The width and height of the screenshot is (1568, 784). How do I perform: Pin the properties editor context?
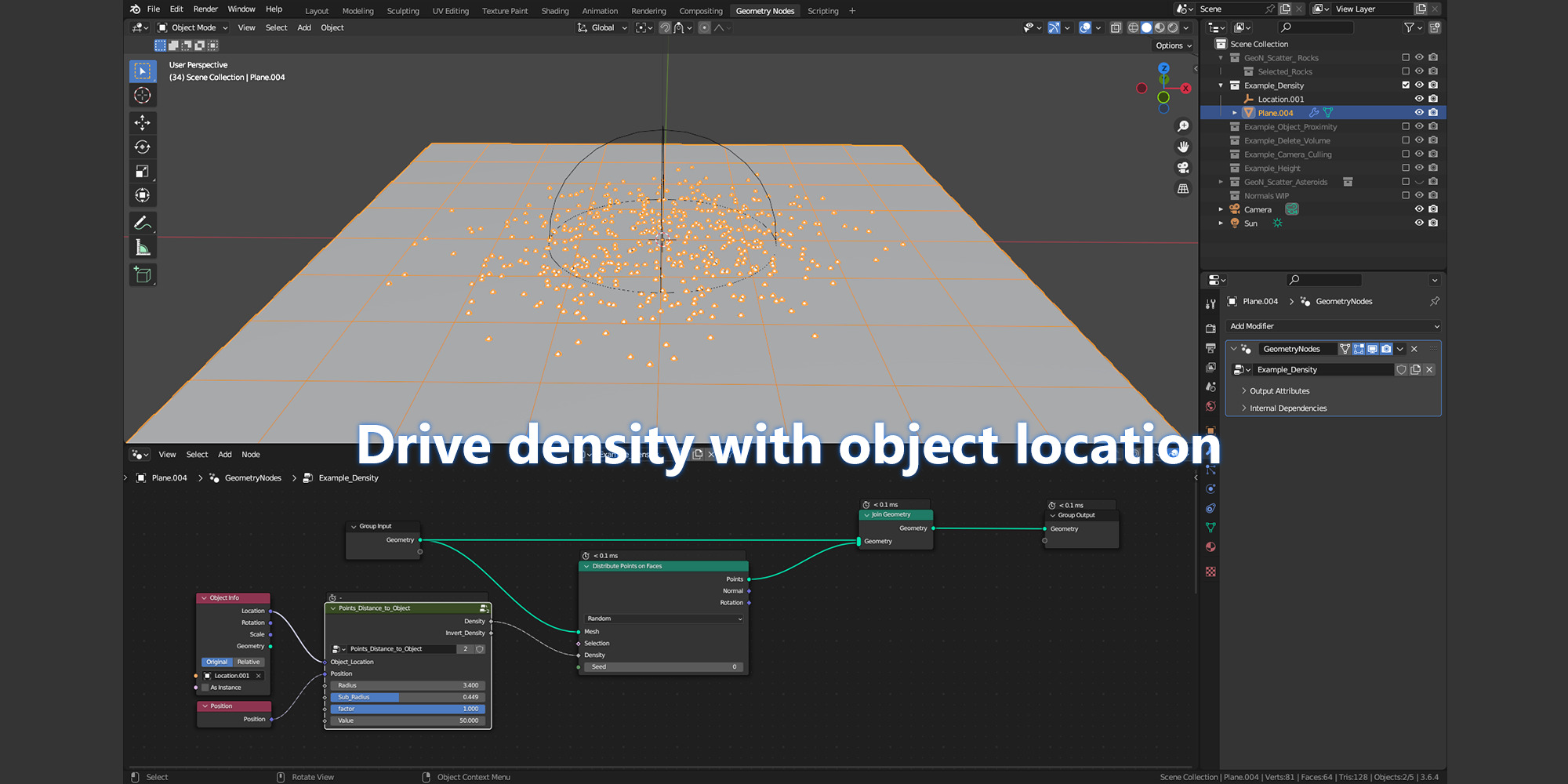[x=1435, y=301]
